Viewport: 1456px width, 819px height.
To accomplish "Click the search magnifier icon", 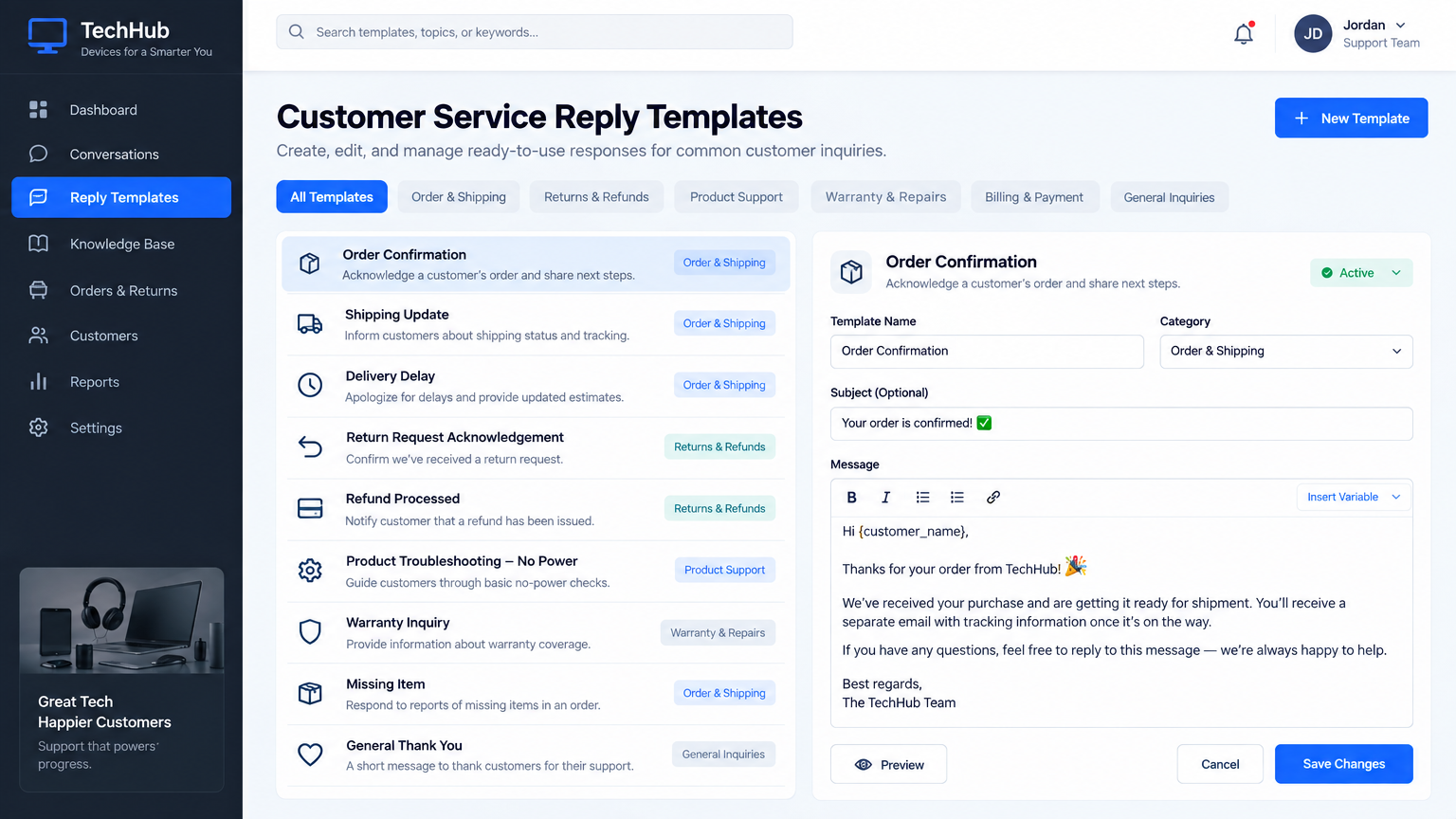I will (x=296, y=32).
